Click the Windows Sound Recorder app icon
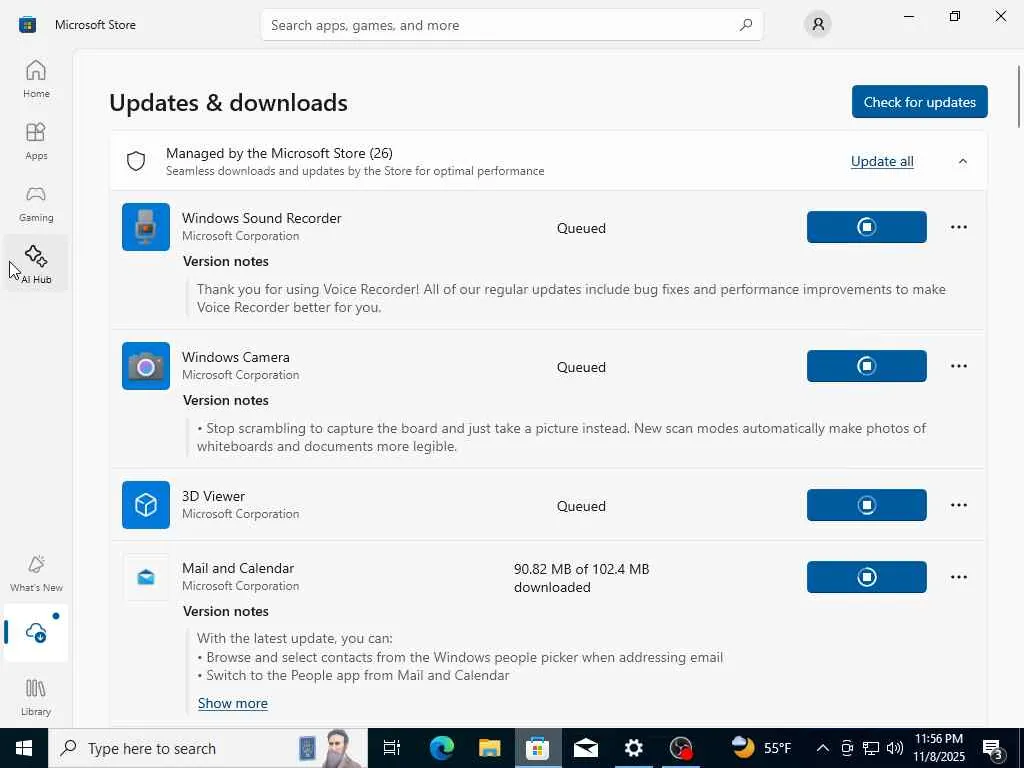This screenshot has height=768, width=1024. coord(146,227)
